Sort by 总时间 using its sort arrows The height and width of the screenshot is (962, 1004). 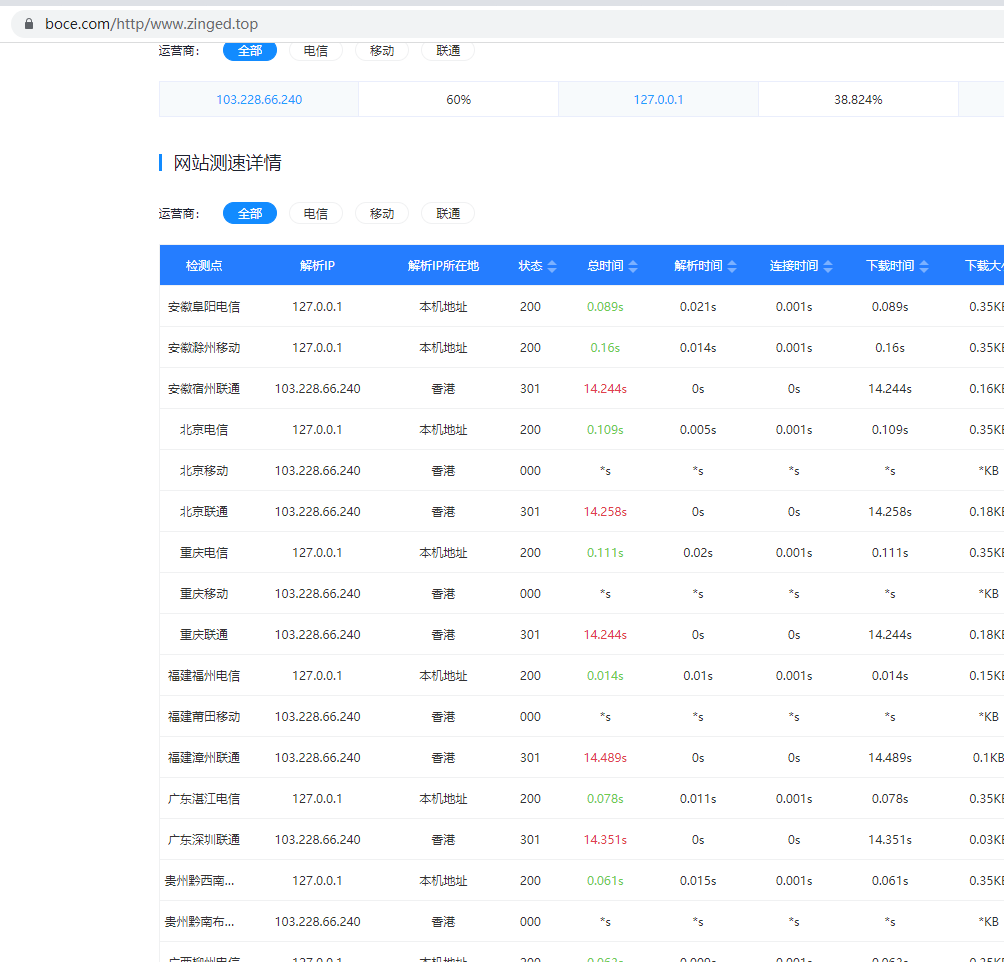(x=634, y=266)
